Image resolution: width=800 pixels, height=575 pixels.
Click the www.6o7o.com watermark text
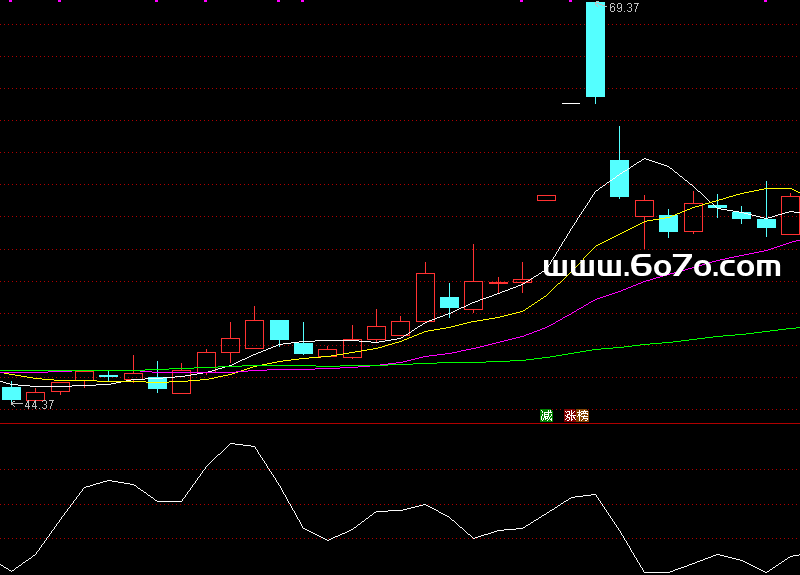(661, 266)
